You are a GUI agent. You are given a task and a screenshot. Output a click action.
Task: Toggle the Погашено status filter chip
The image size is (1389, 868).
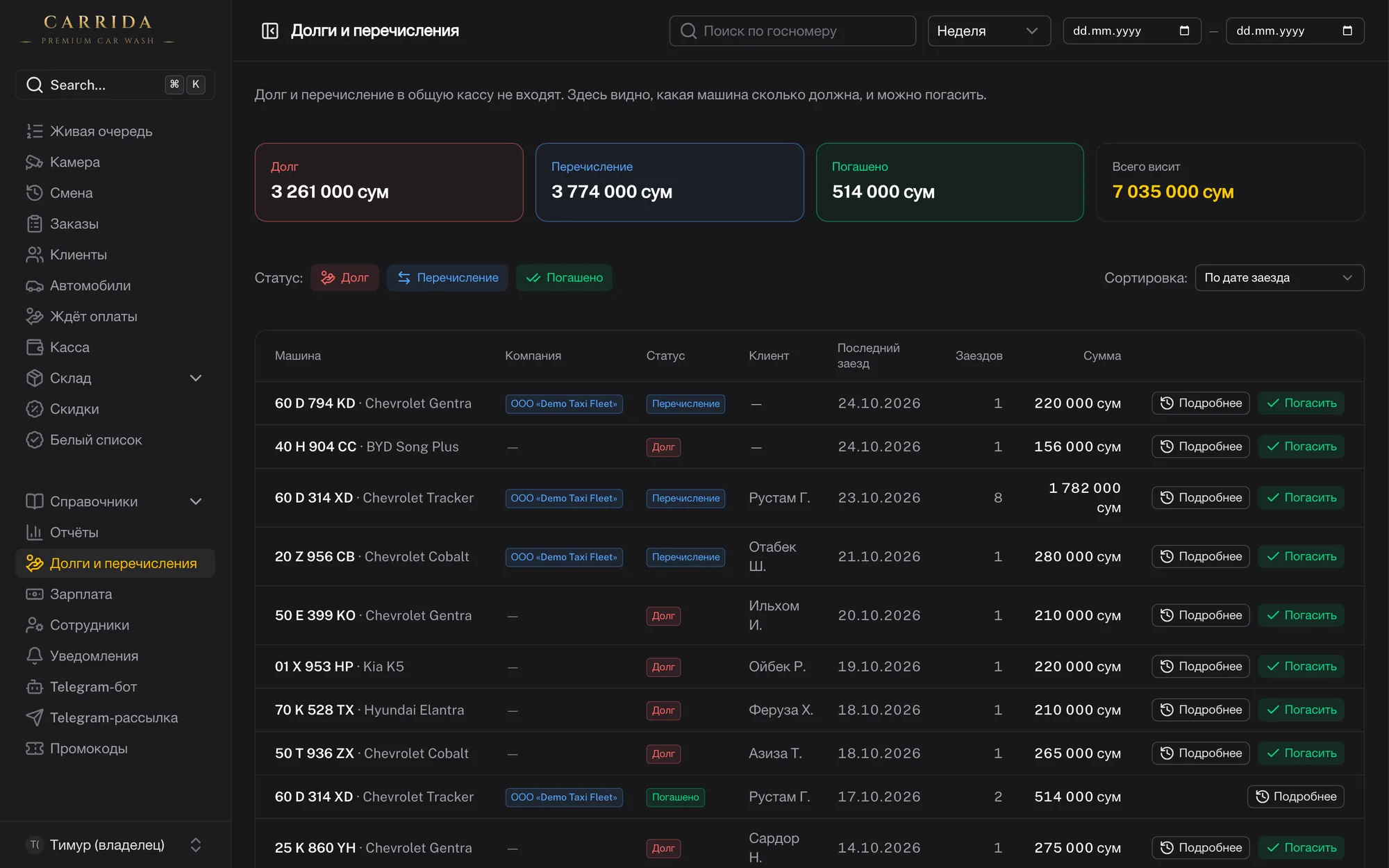tap(564, 278)
